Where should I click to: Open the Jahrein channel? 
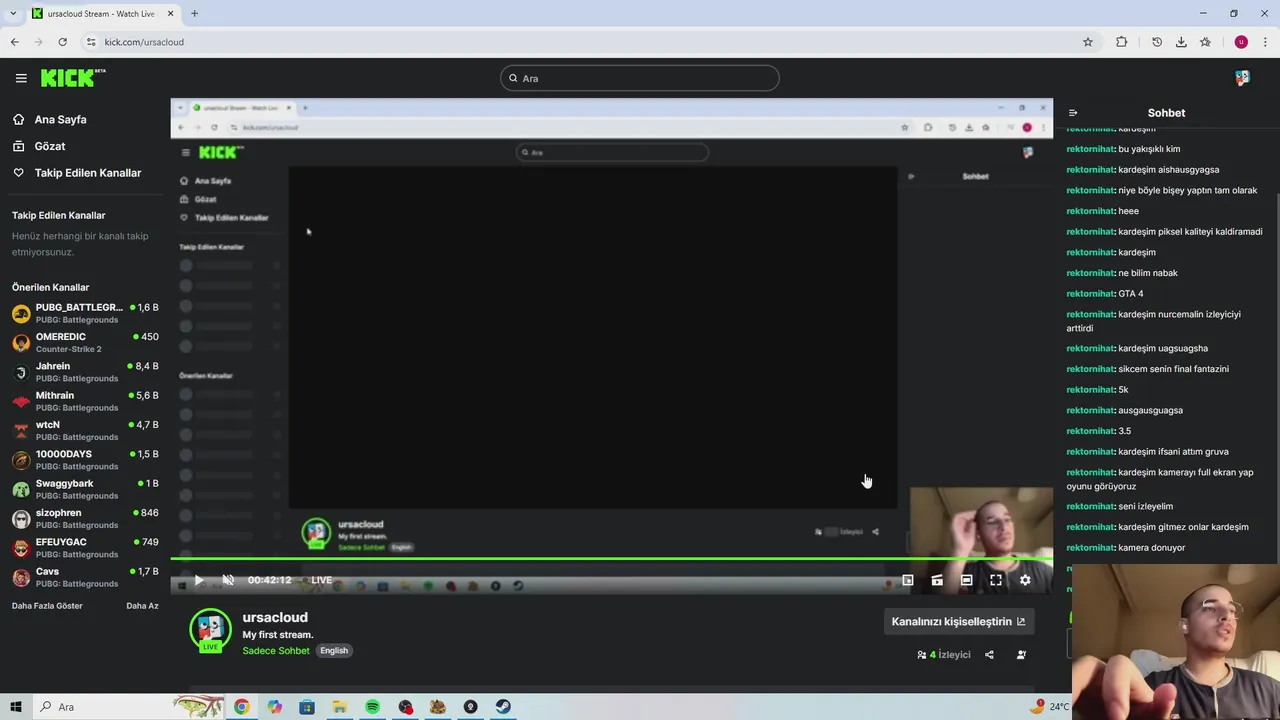pos(85,372)
